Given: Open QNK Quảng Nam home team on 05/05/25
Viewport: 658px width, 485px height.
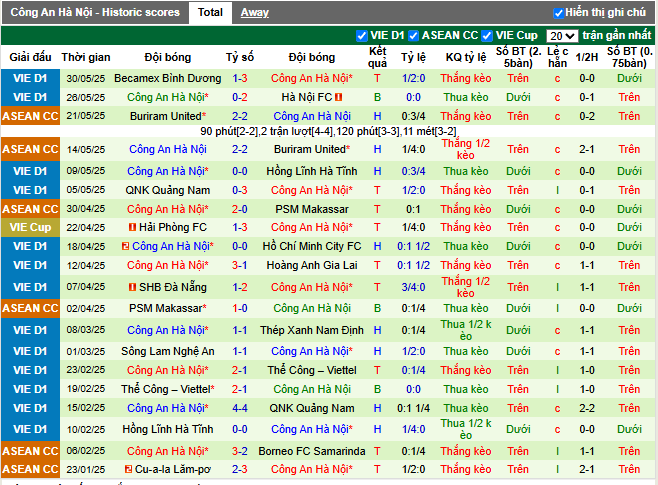Looking at the screenshot, I should (167, 190).
